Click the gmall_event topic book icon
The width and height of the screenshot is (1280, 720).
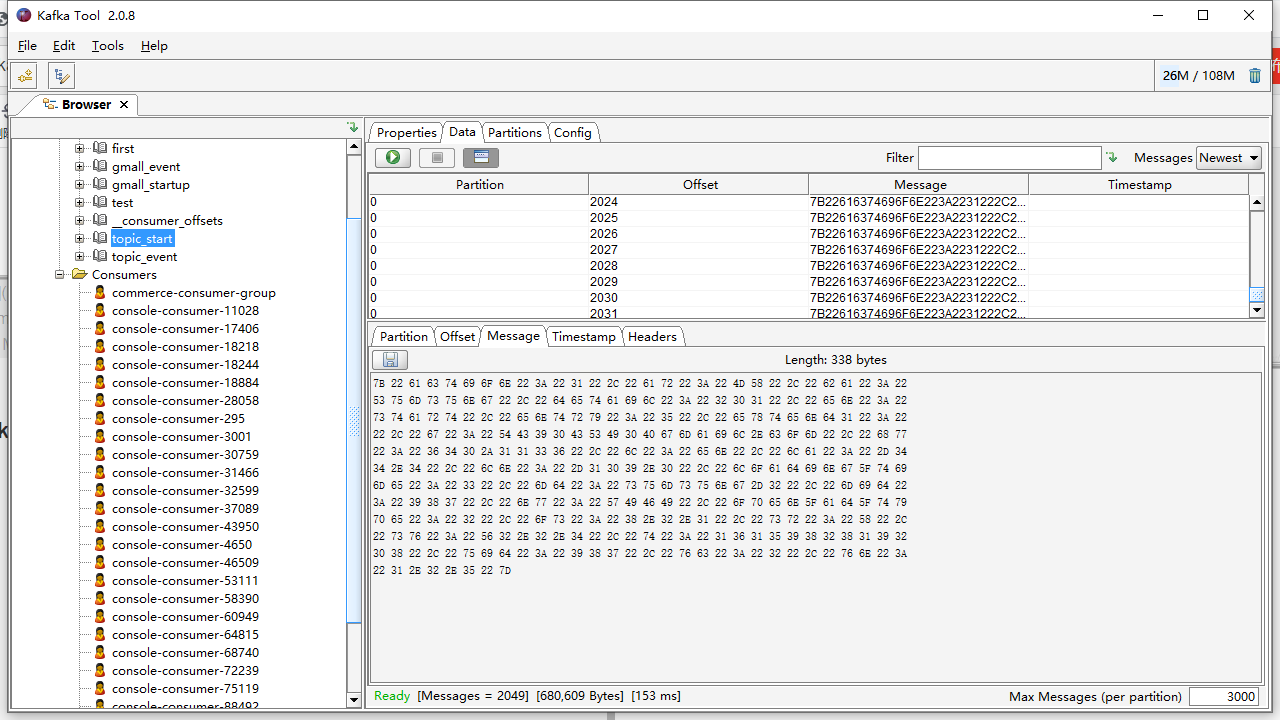[x=99, y=166]
